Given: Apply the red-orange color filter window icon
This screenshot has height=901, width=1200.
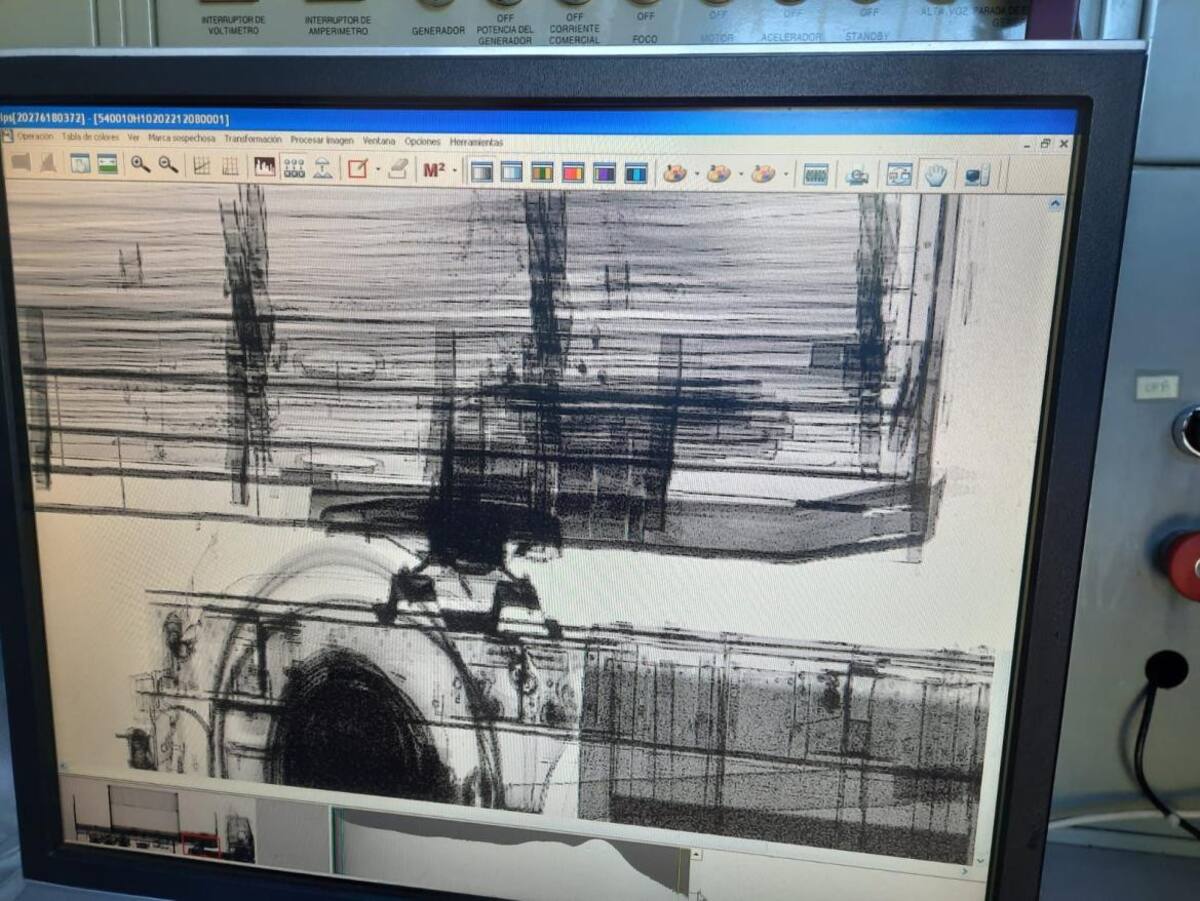Looking at the screenshot, I should (573, 172).
